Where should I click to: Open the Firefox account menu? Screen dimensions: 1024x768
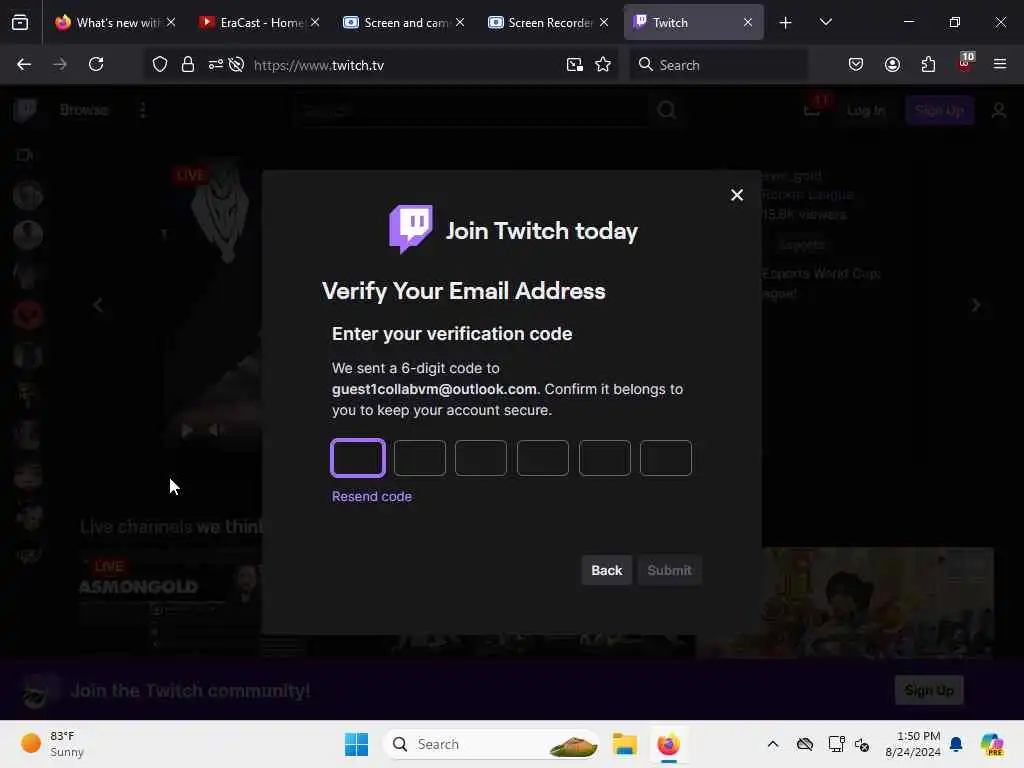click(x=892, y=64)
